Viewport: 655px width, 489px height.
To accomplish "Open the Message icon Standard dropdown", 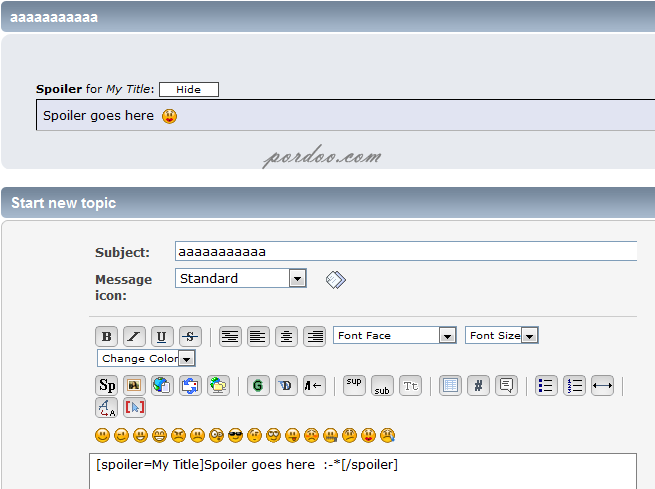I will click(x=241, y=278).
